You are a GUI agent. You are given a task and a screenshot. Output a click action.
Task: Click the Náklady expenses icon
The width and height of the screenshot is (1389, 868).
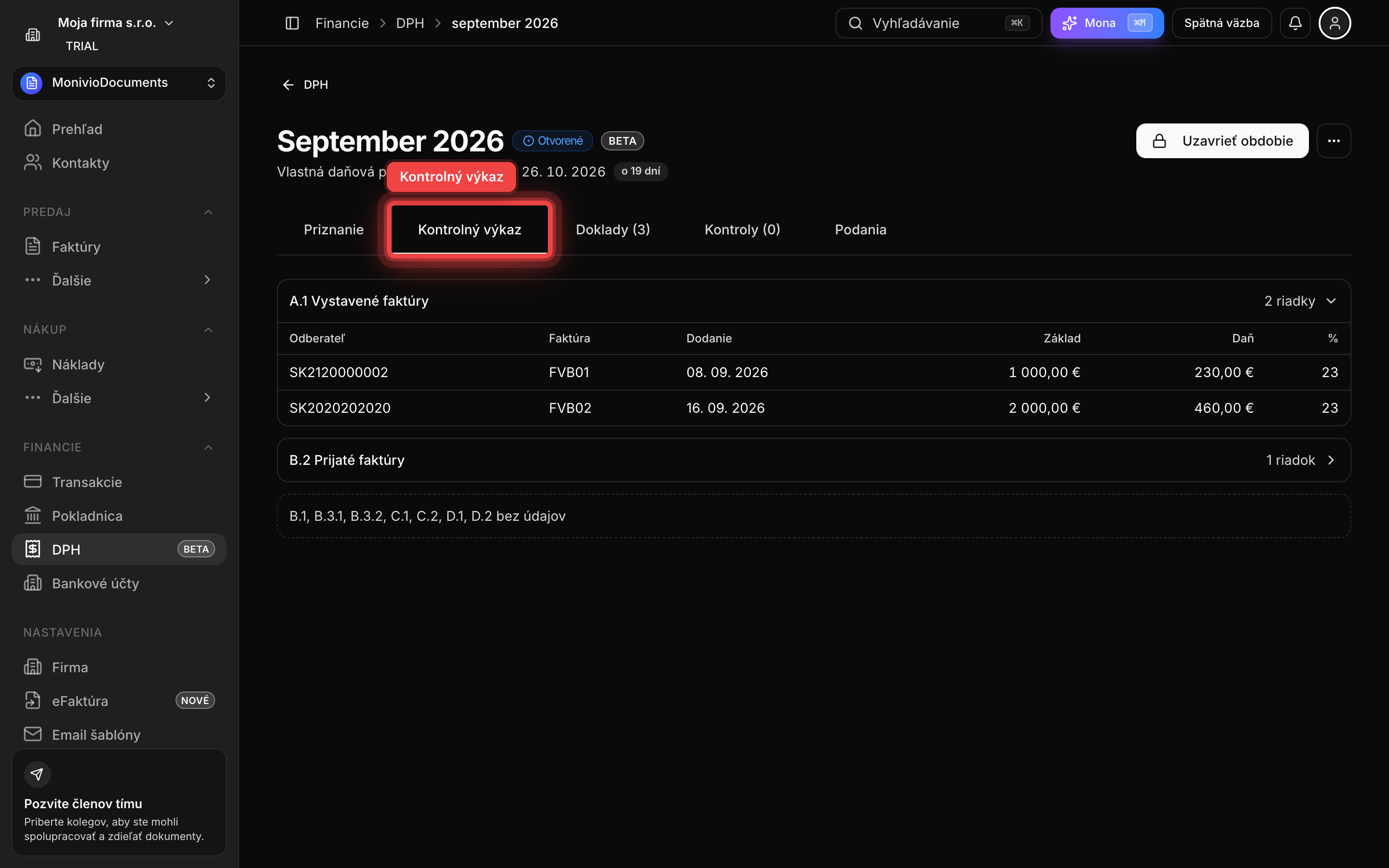(33, 364)
